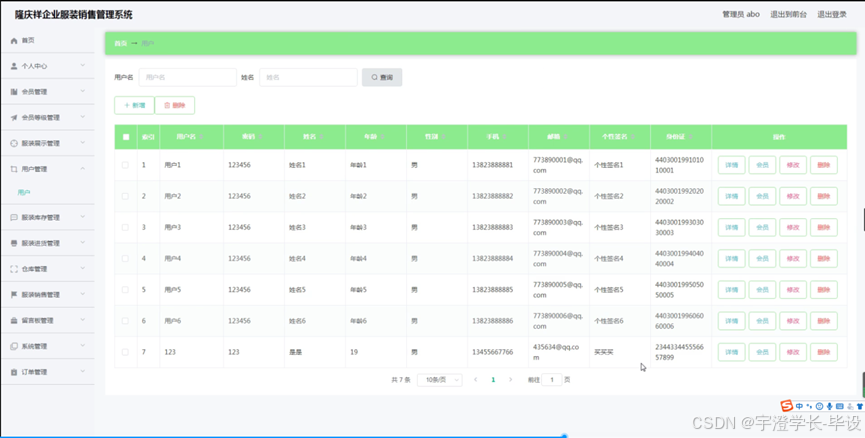865x438 pixels.
Task: Click the 订单管理 clipboard icon
Action: pyautogui.click(x=14, y=372)
